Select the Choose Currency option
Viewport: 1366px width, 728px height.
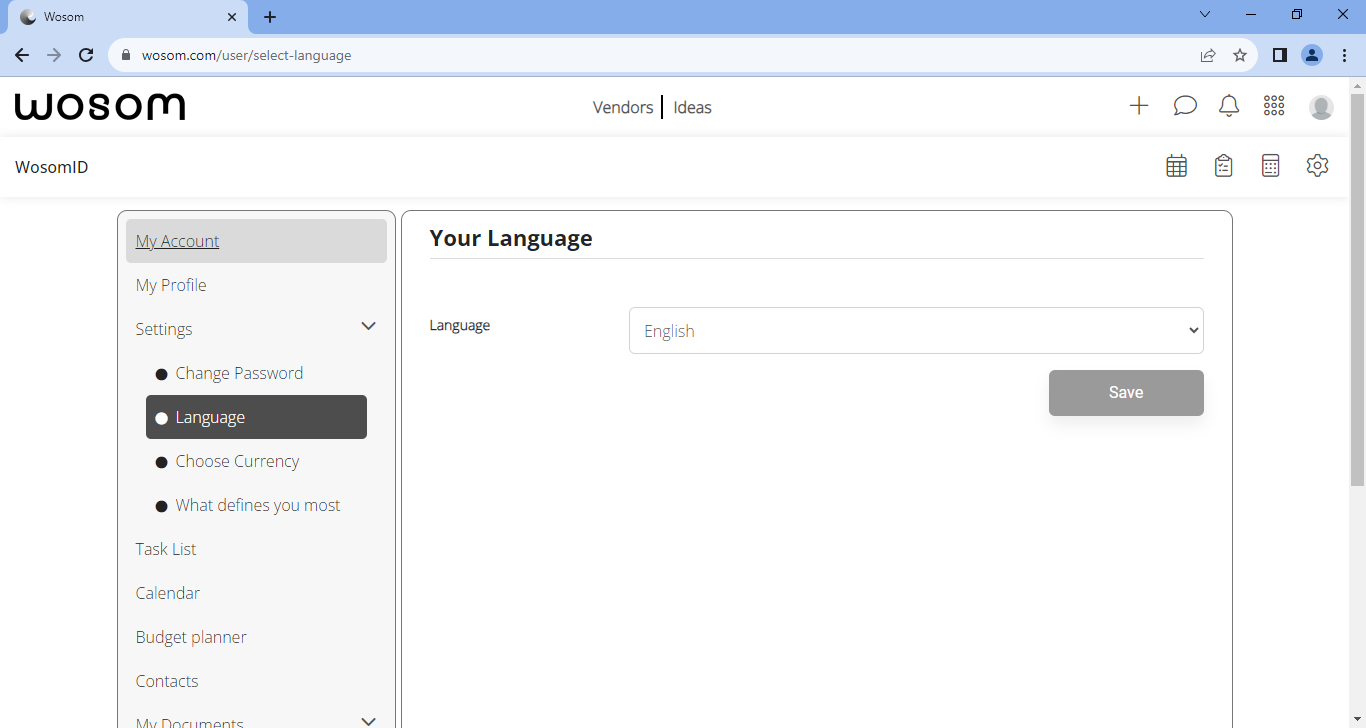[x=237, y=460]
